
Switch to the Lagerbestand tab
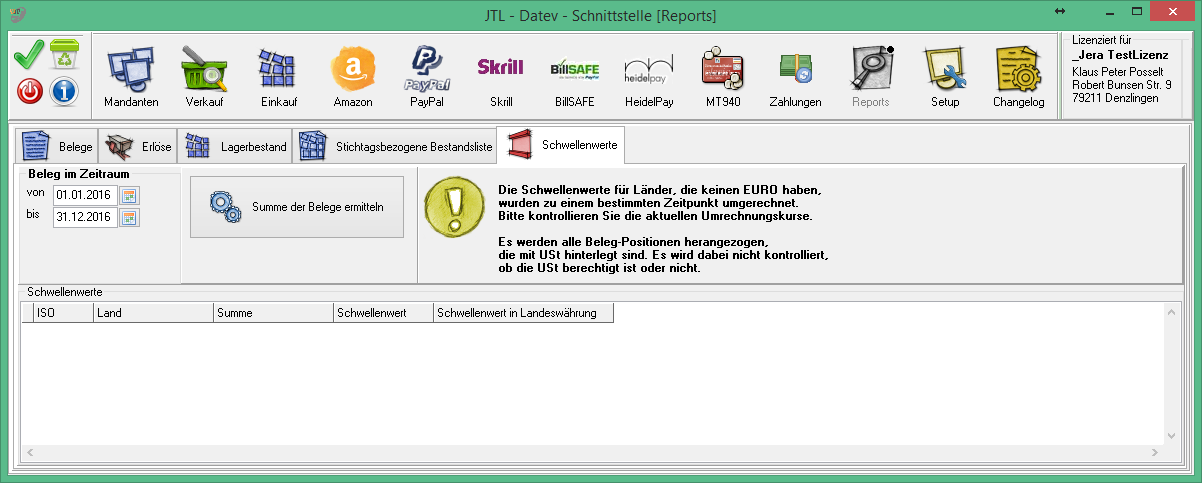(x=236, y=147)
